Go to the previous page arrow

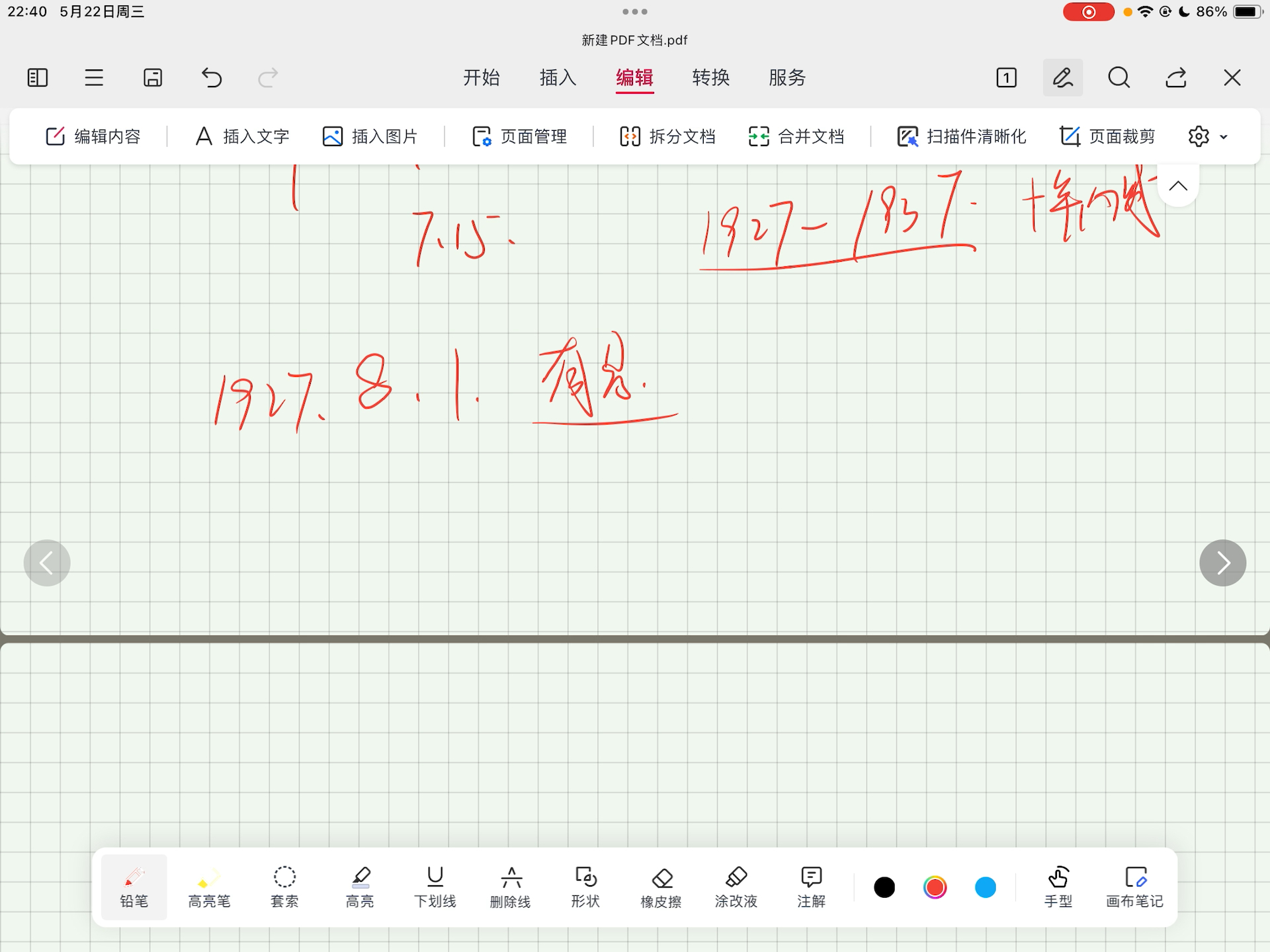(x=47, y=563)
